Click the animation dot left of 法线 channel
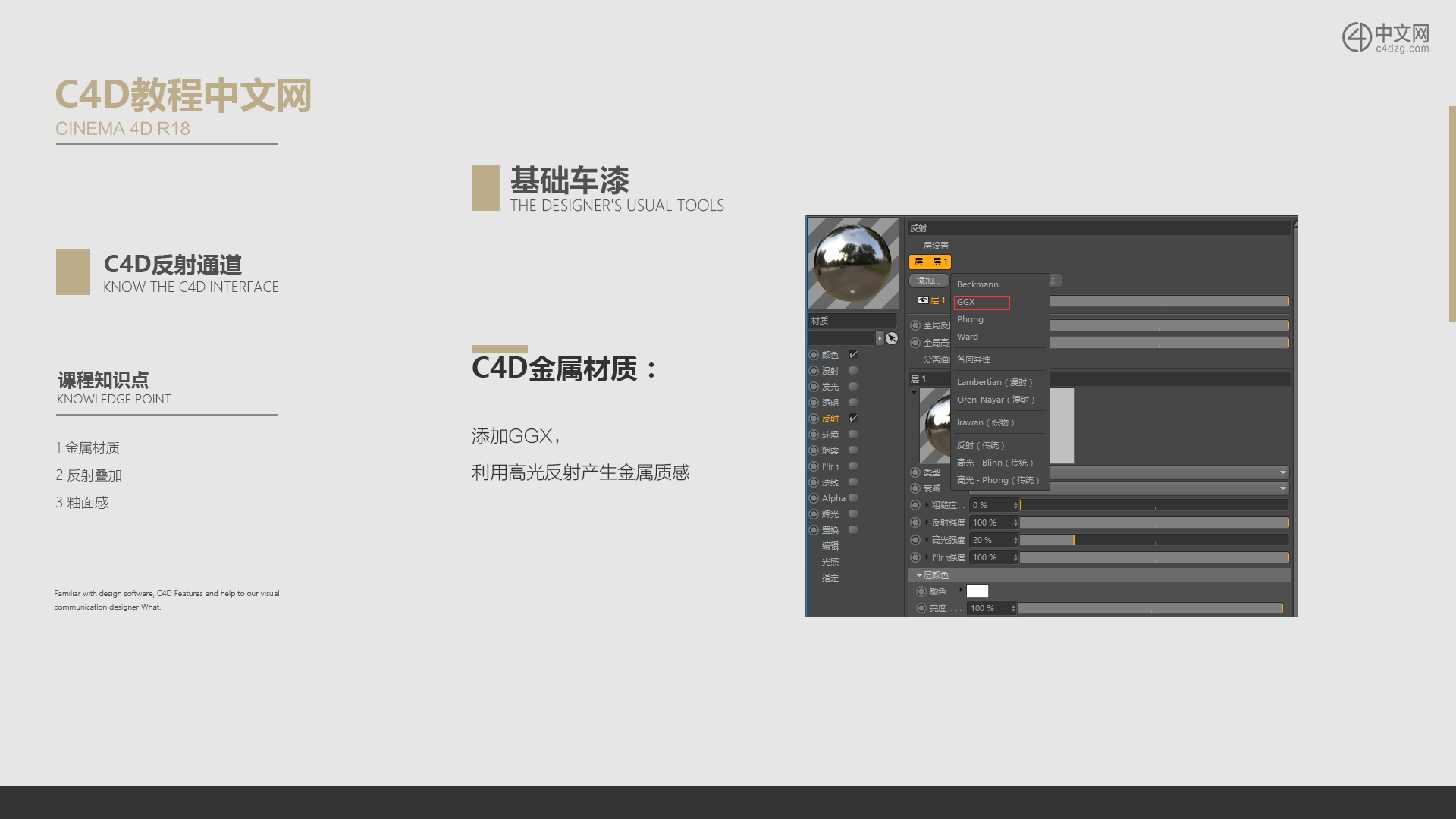The height and width of the screenshot is (819, 1456). (x=814, y=482)
